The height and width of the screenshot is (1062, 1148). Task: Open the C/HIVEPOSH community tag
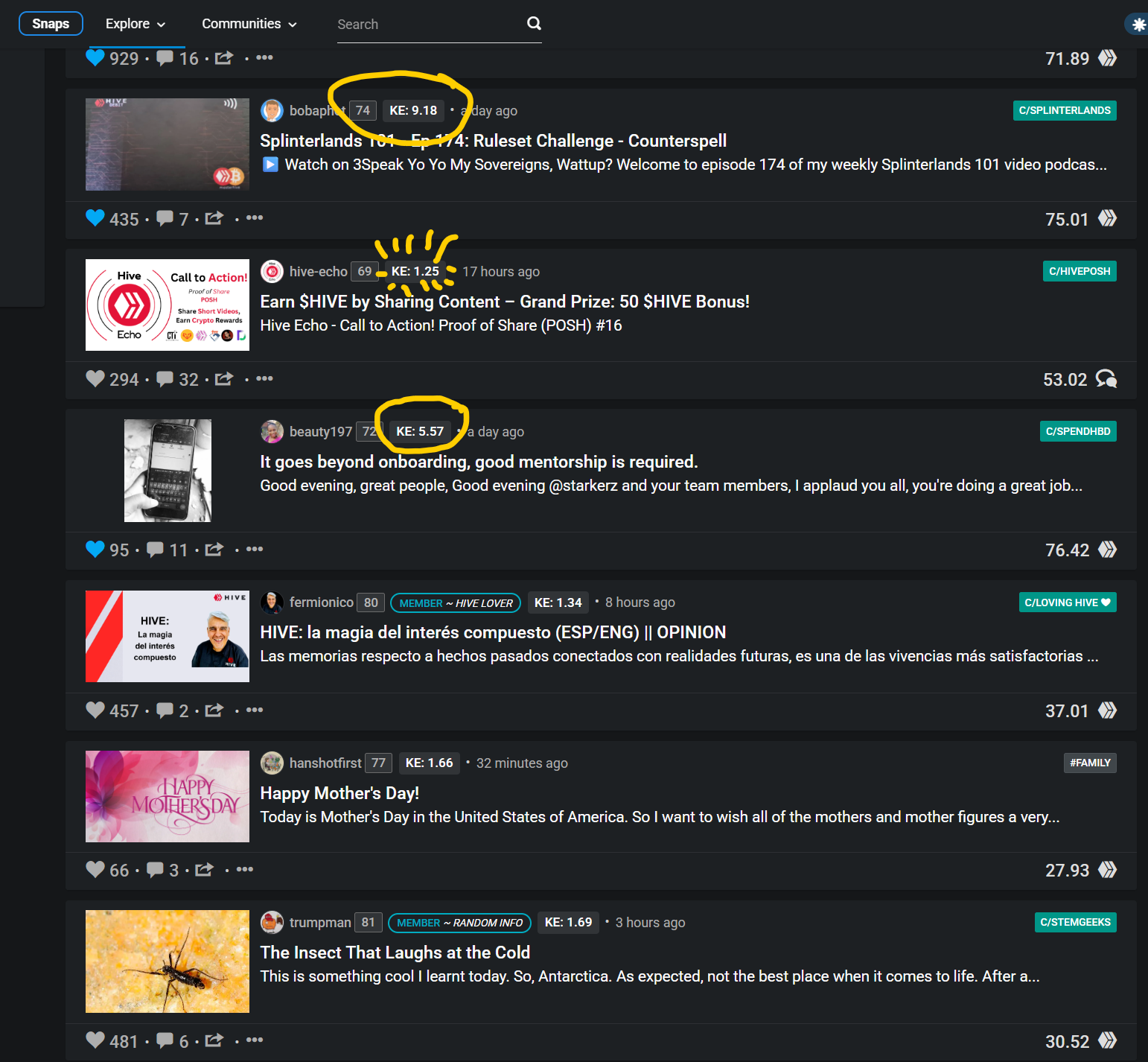(1080, 271)
